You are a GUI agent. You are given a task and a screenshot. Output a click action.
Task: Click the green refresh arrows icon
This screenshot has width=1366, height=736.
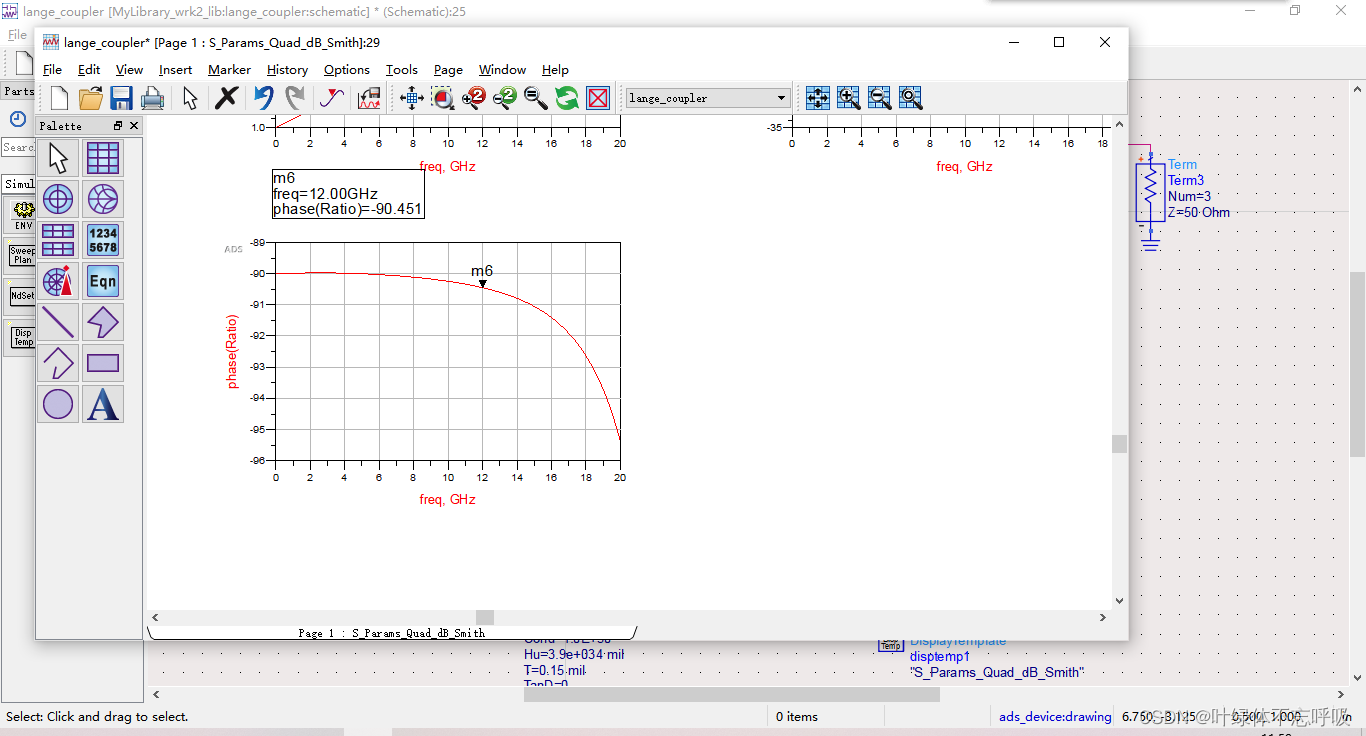point(567,98)
